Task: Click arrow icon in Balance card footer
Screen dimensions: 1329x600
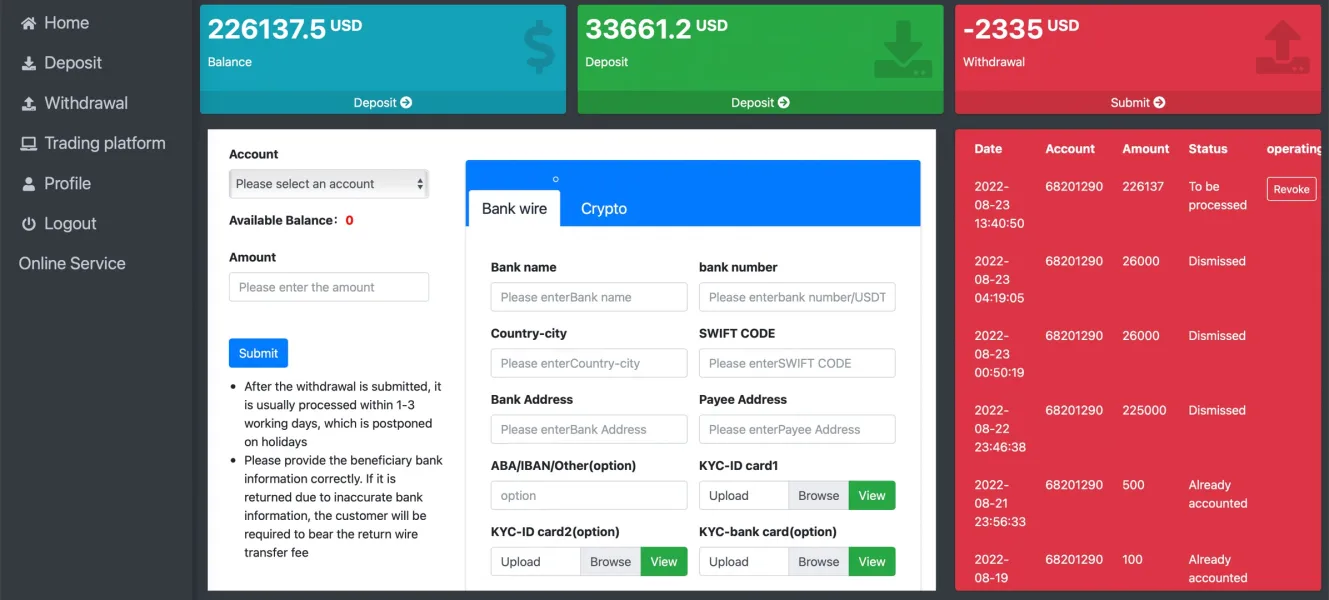Action: click(x=406, y=102)
